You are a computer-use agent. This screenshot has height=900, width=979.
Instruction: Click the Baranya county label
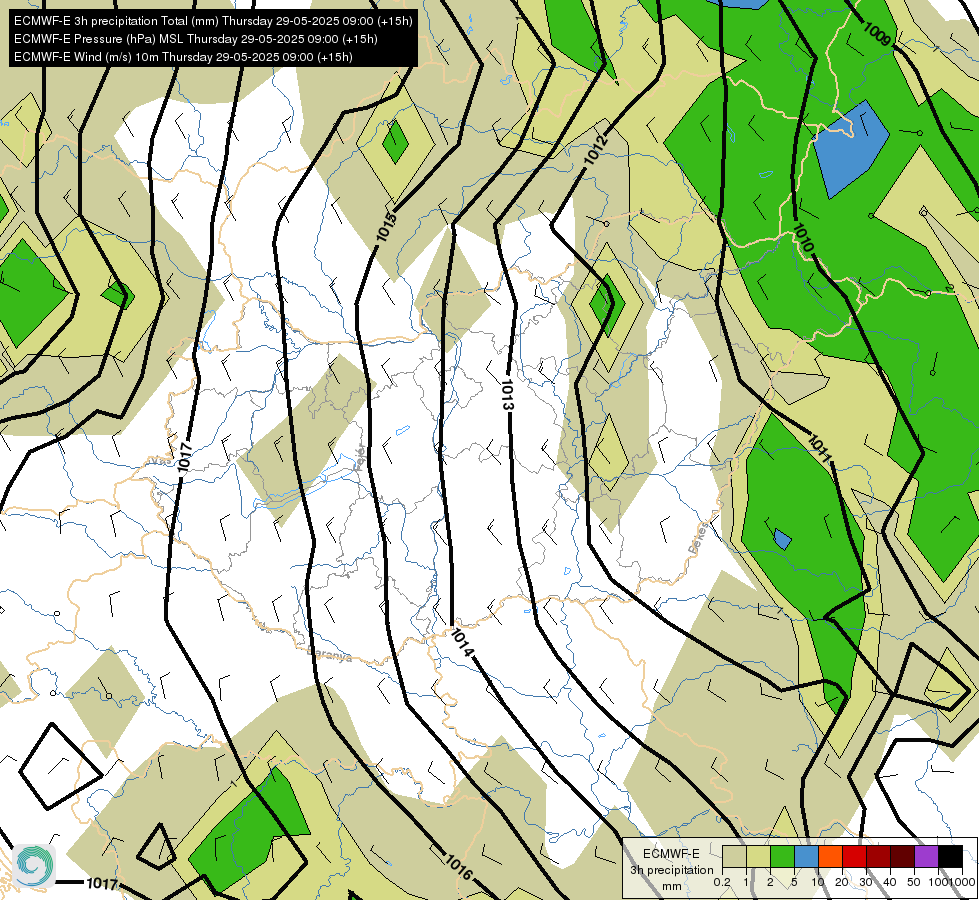pyautogui.click(x=330, y=655)
